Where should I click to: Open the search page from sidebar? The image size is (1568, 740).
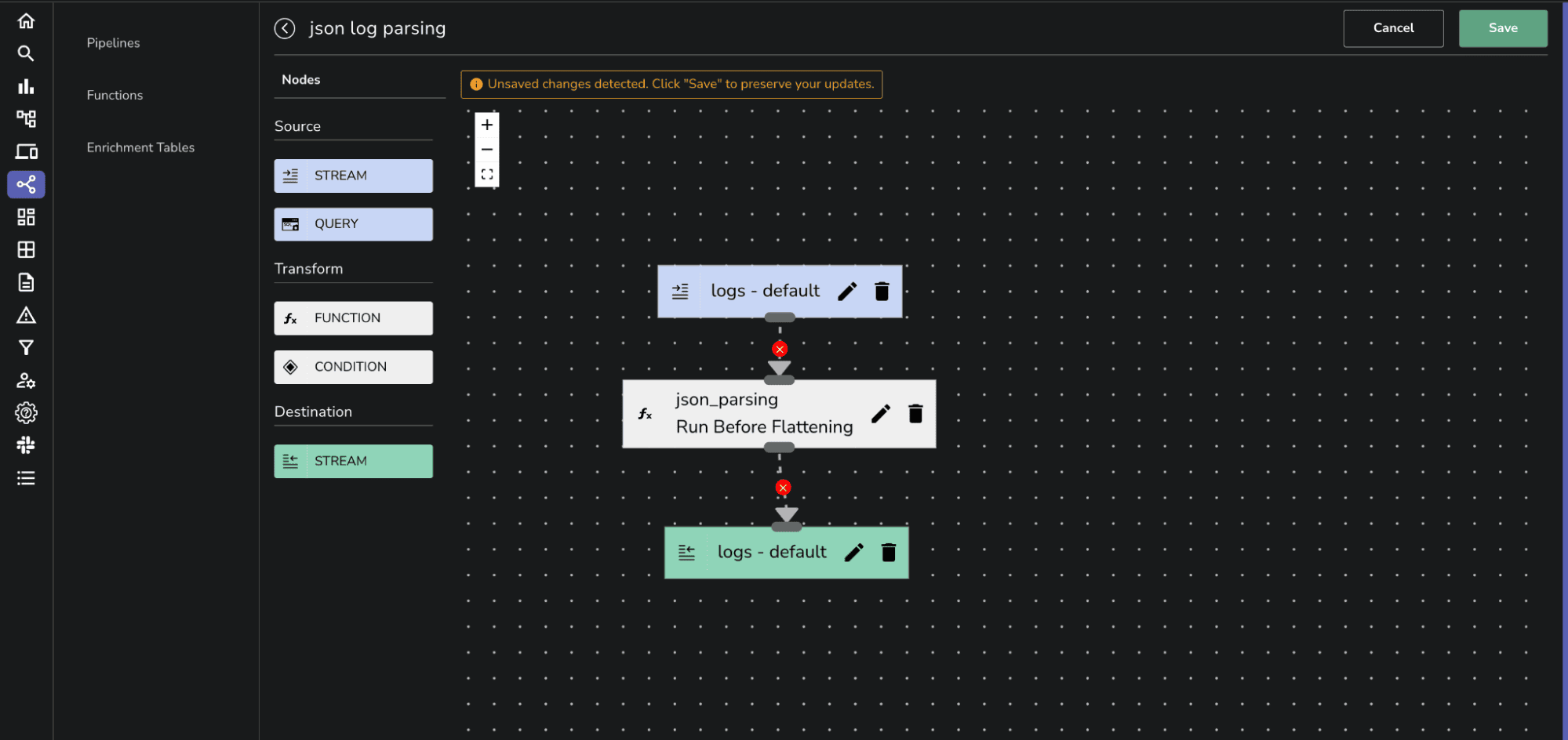(x=26, y=53)
